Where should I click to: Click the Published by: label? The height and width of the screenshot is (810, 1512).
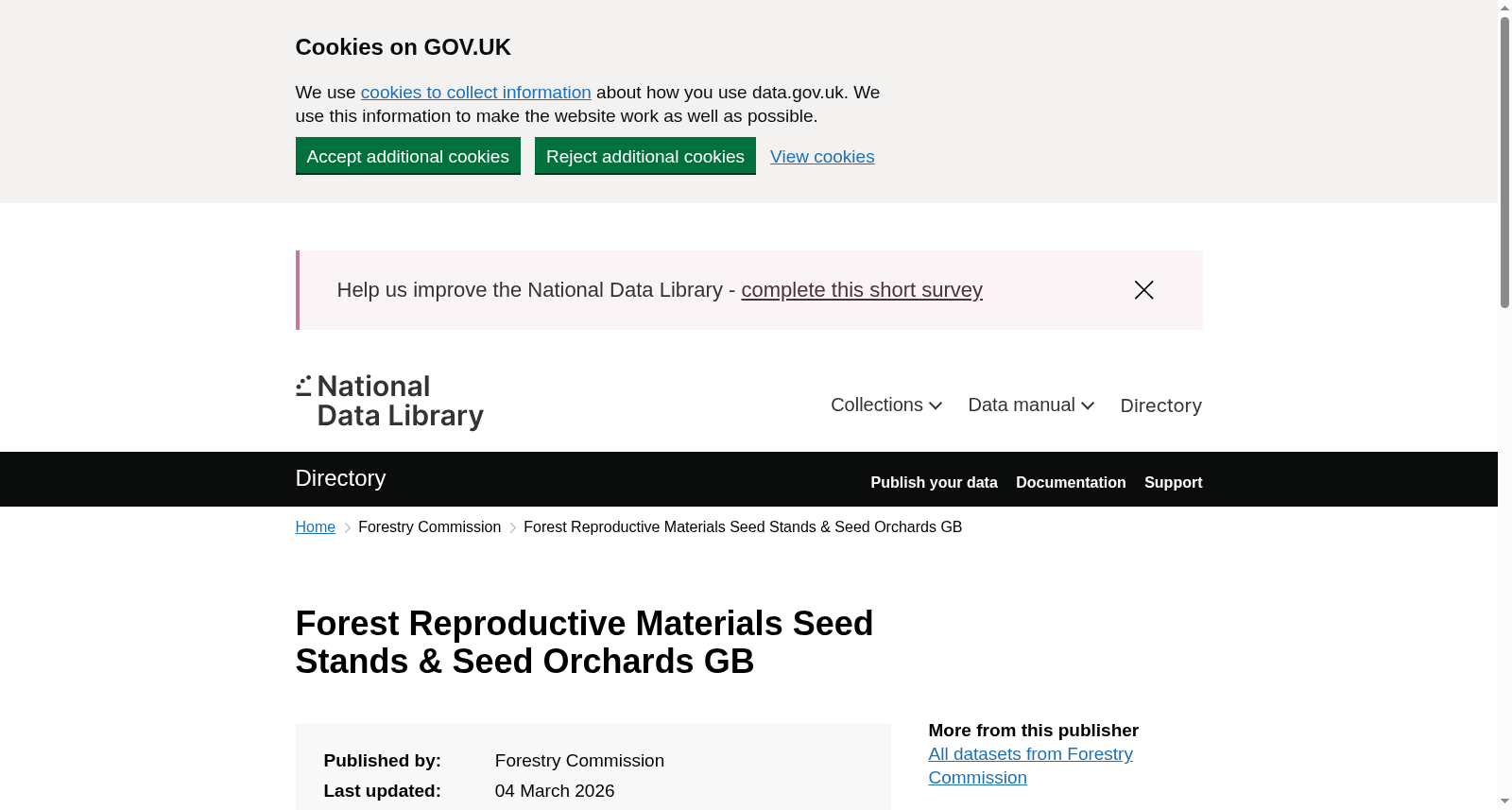382,761
